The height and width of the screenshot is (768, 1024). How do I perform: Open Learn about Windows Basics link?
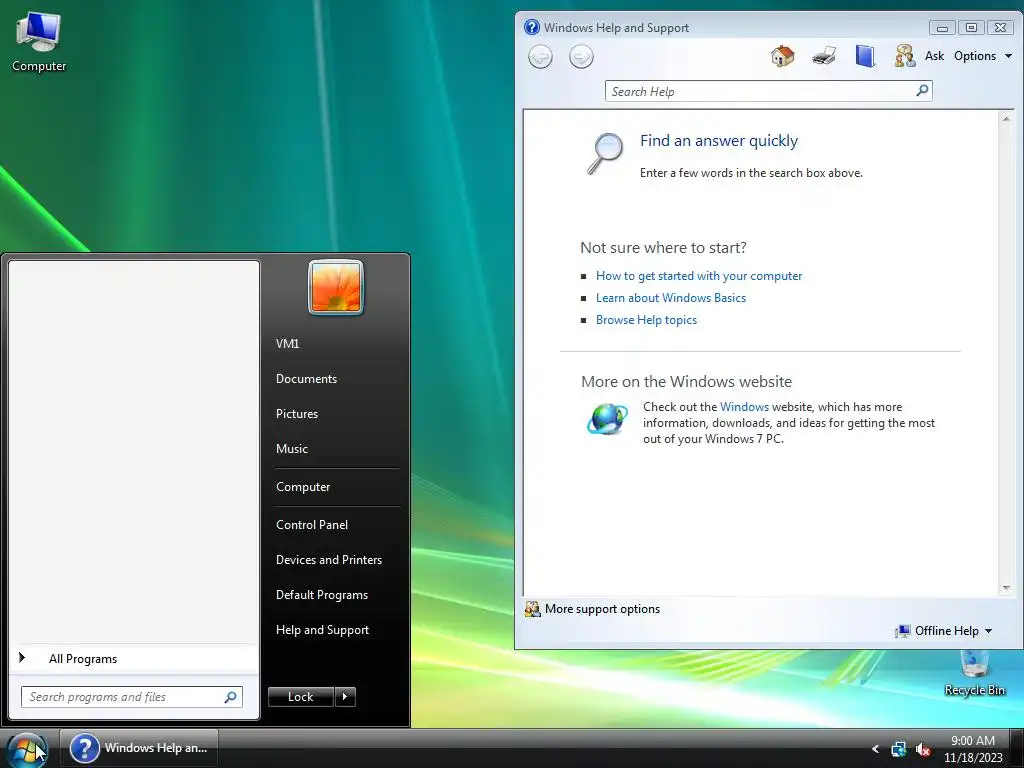pyautogui.click(x=671, y=298)
